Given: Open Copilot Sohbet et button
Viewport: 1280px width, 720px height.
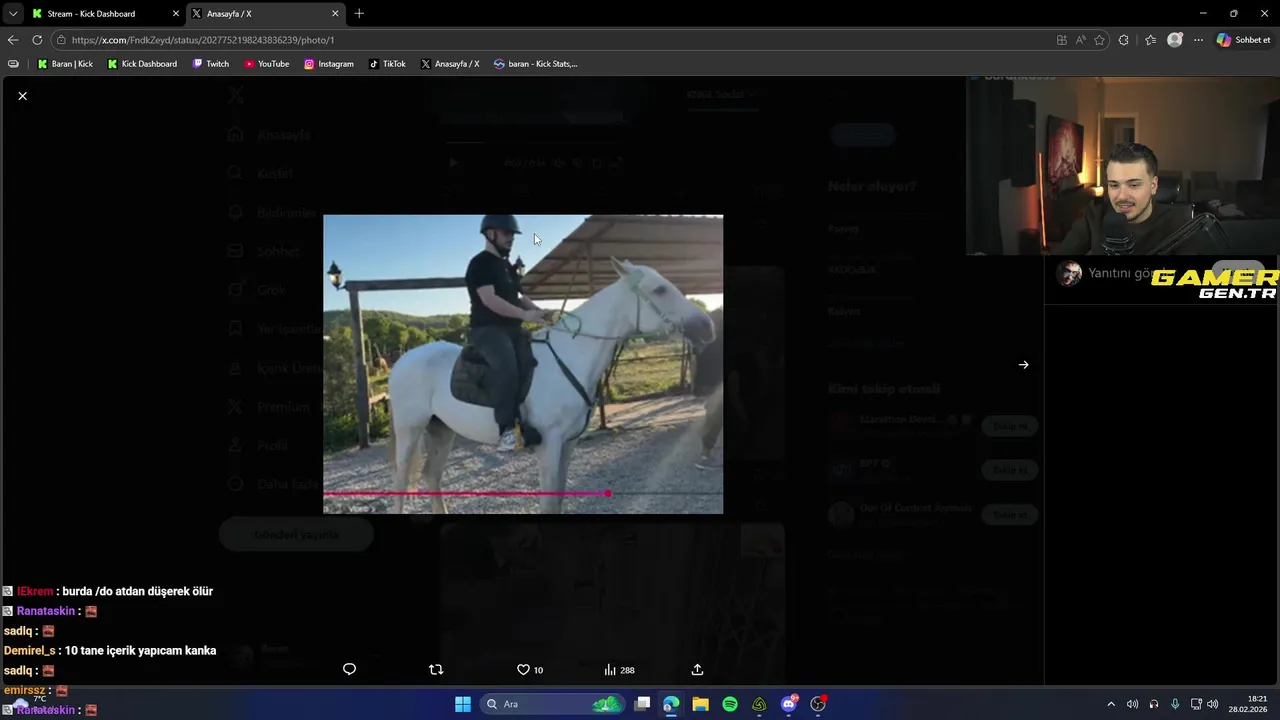Looking at the screenshot, I should pos(1244,40).
